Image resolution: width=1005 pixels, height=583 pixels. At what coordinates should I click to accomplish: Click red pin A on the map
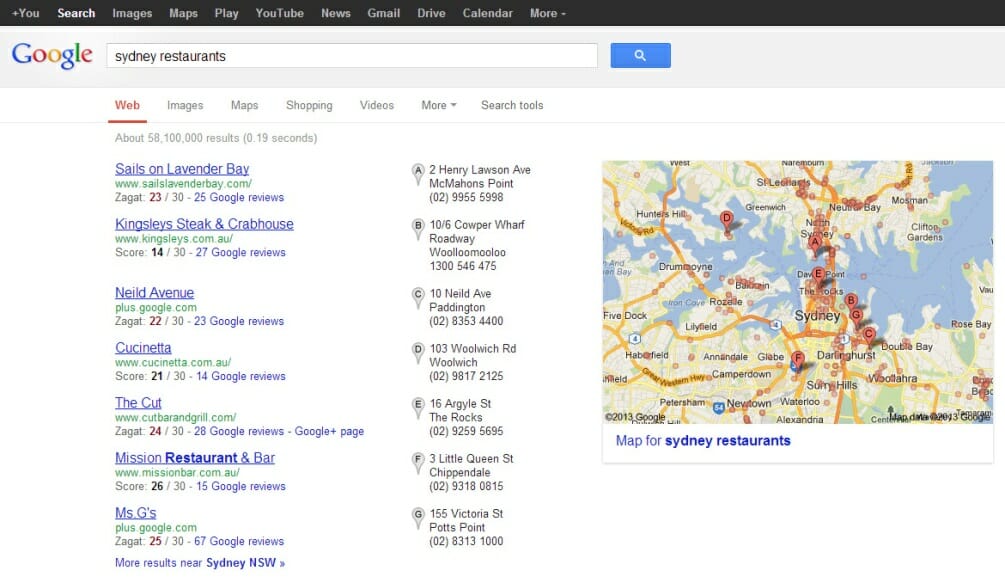pos(815,245)
